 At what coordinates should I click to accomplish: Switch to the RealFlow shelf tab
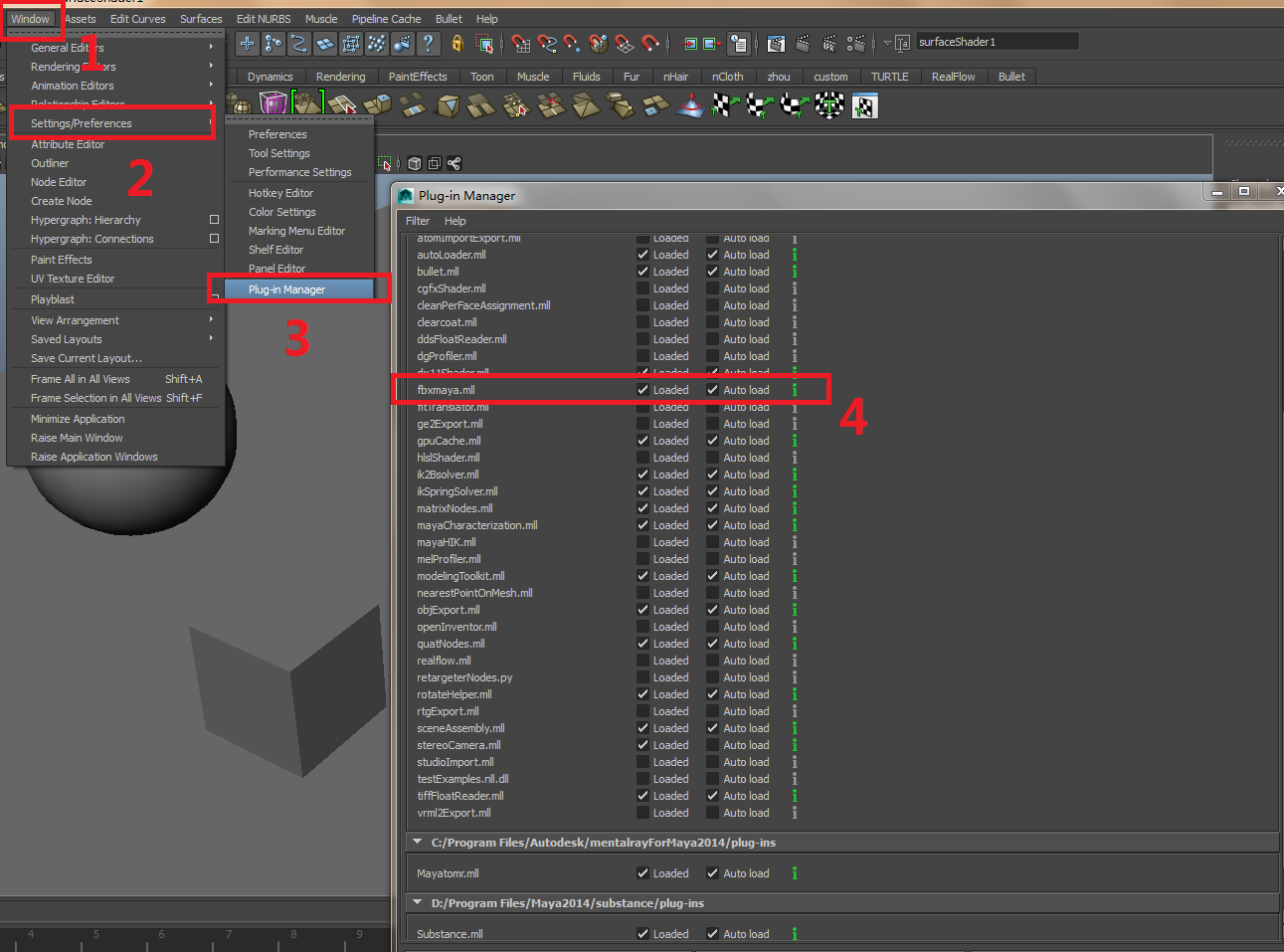coord(953,77)
